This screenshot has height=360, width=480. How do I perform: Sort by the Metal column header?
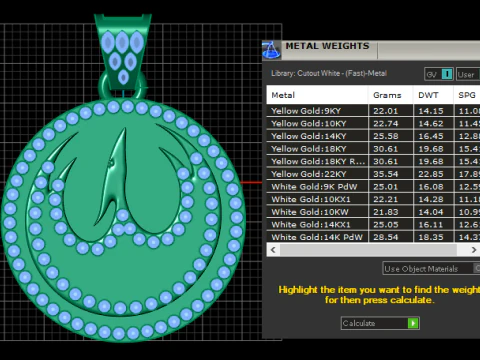[317, 95]
